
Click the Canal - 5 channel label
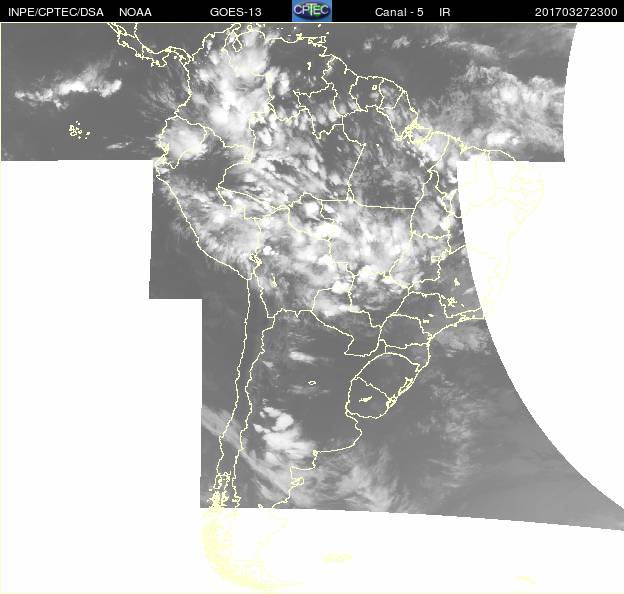pyautogui.click(x=399, y=12)
